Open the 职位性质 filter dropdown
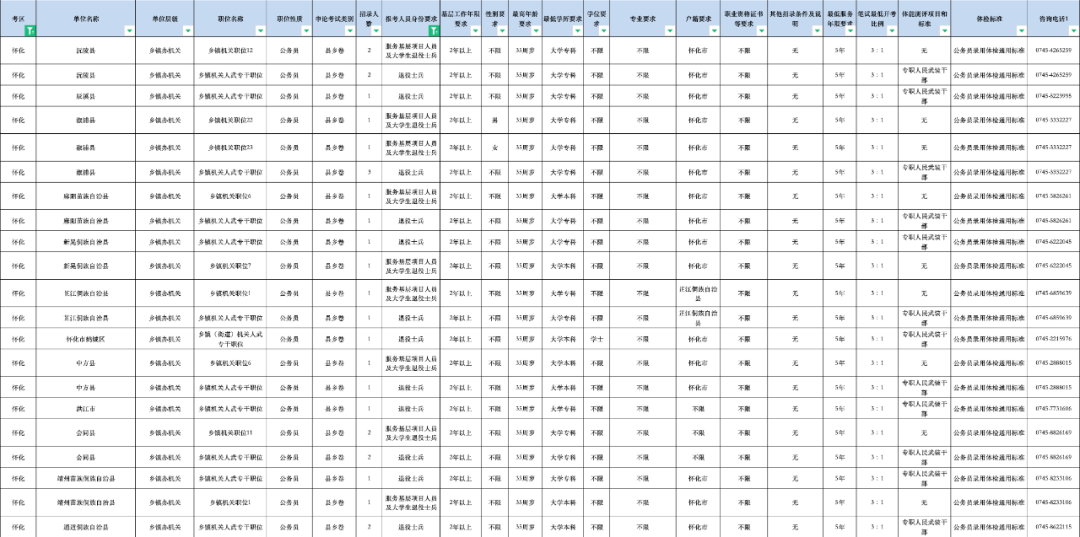 tap(303, 31)
